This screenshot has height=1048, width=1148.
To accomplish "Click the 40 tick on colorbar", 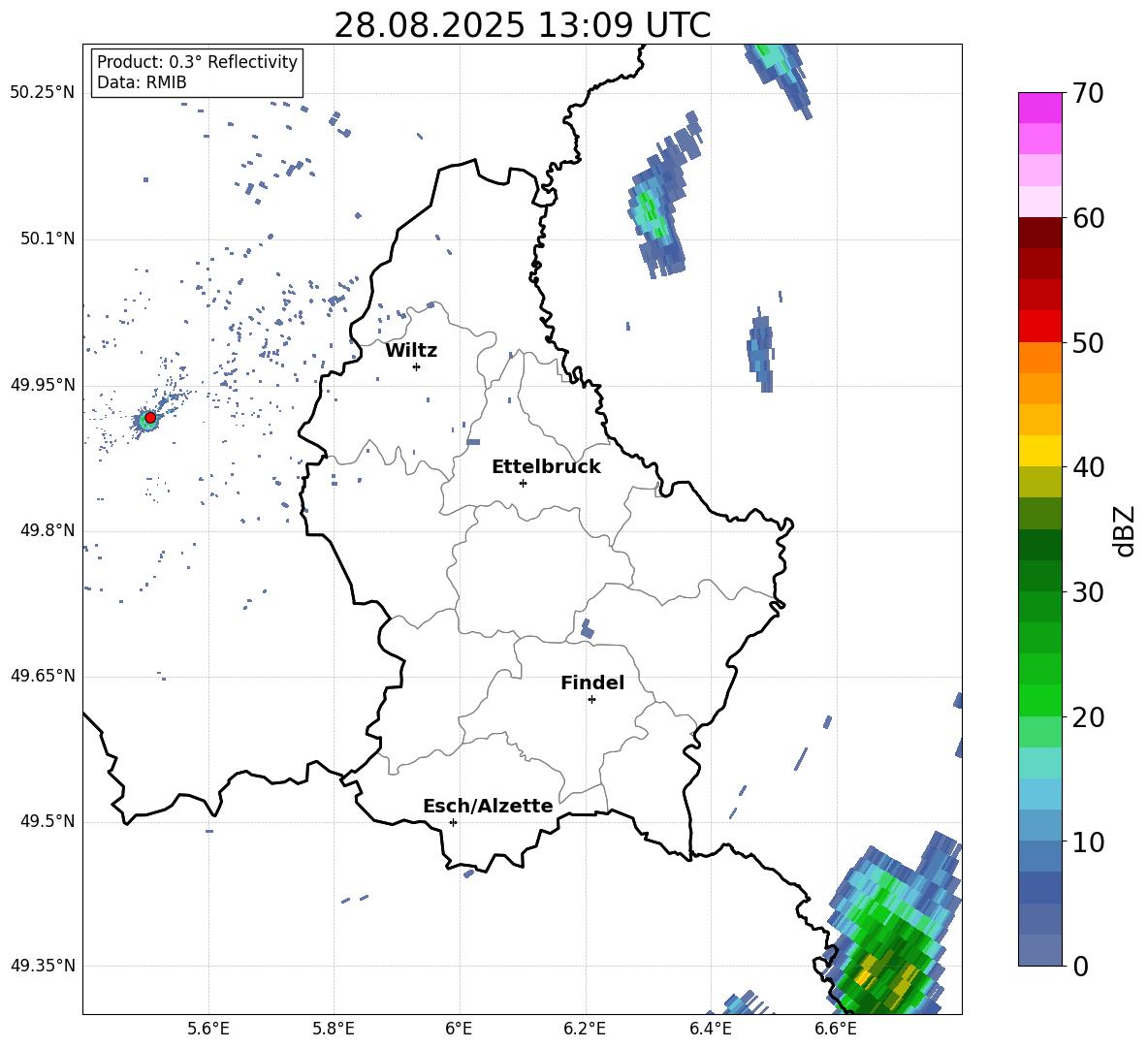I will tap(1088, 467).
